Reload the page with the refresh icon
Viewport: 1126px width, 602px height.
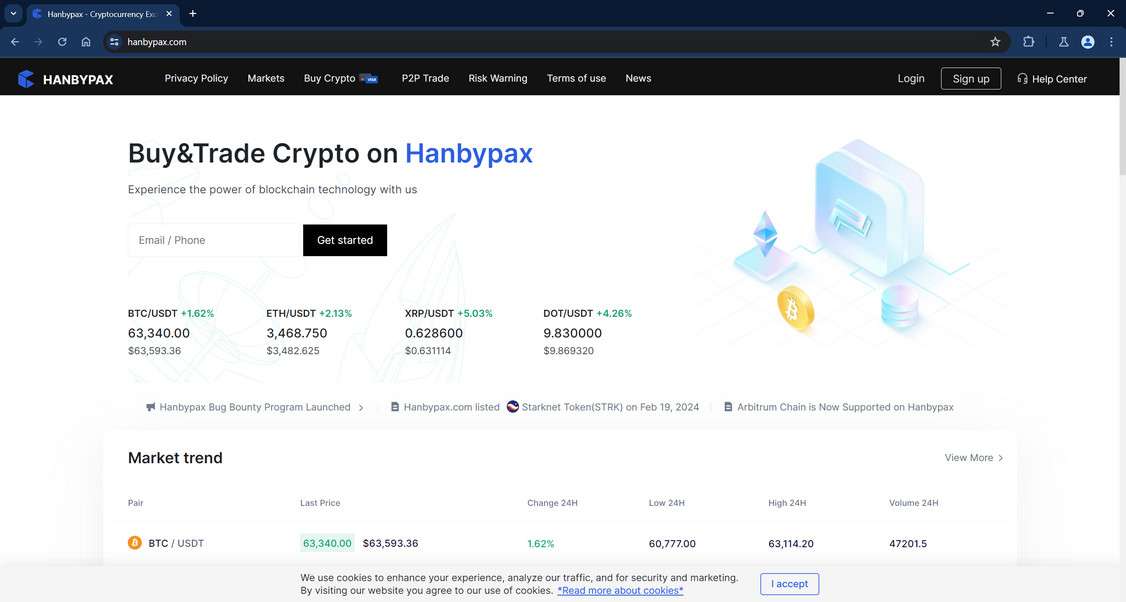click(62, 42)
